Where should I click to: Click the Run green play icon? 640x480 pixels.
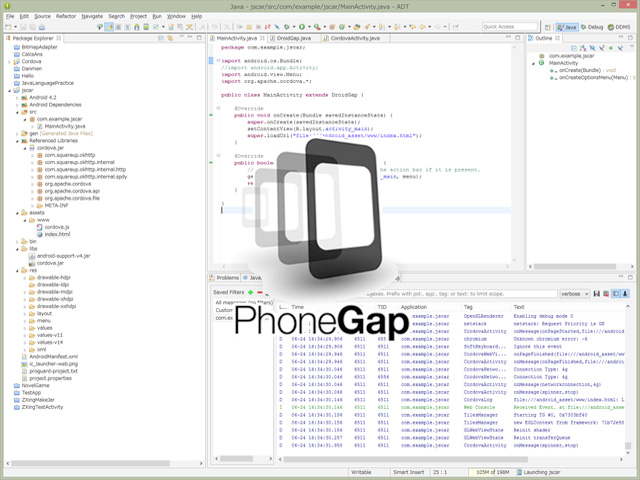pos(302,27)
